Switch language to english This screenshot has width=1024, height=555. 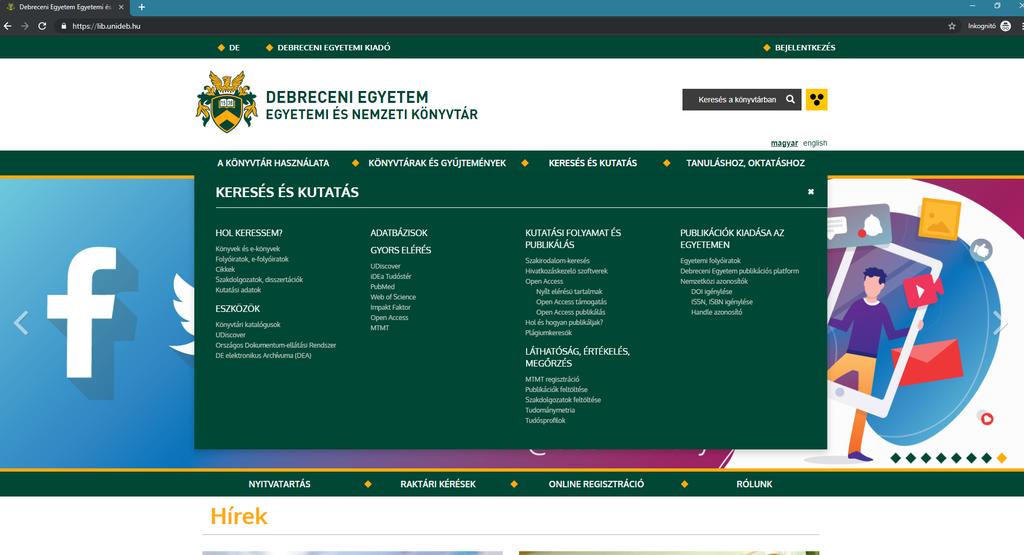[x=815, y=143]
